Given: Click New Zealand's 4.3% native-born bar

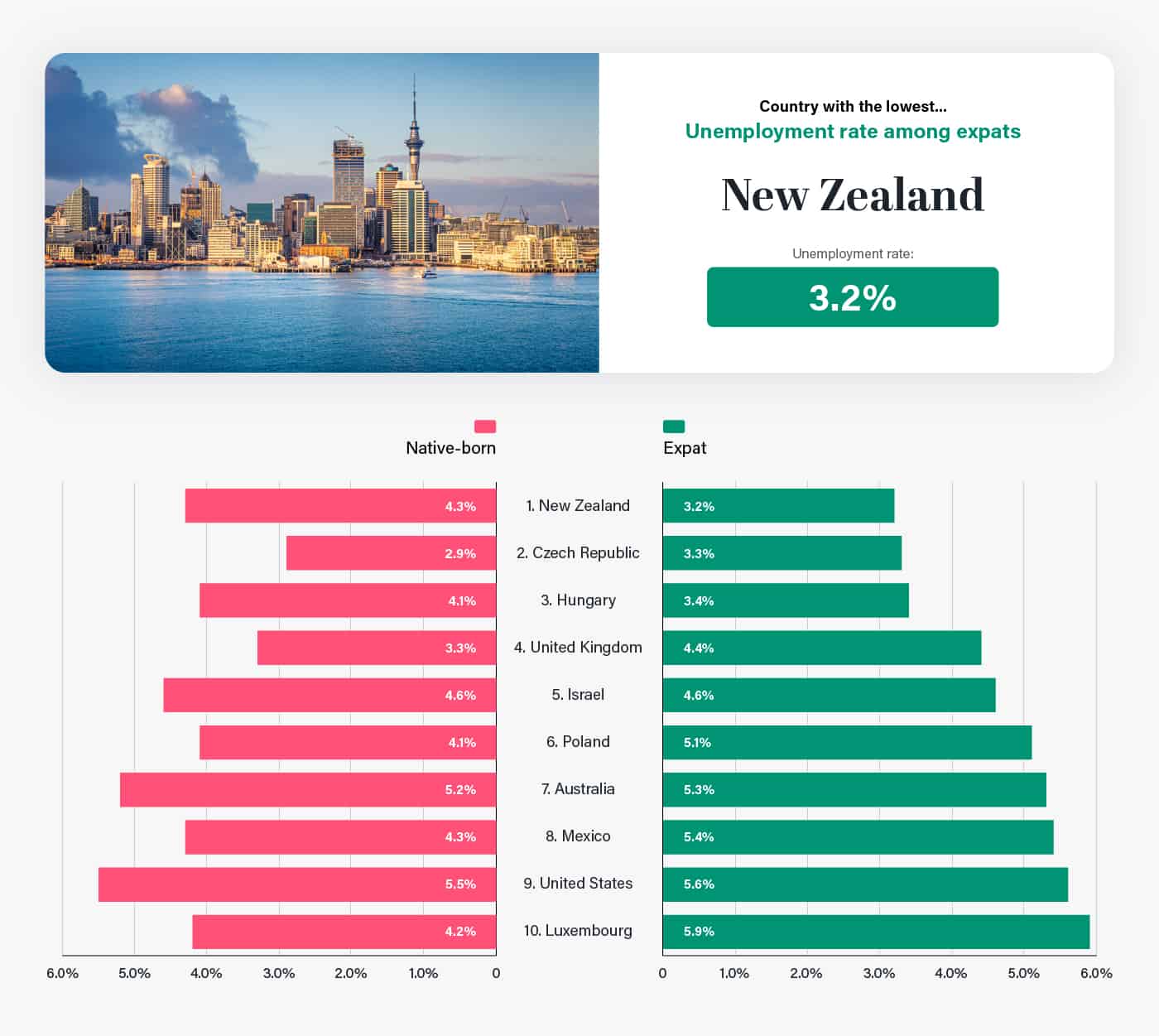Looking at the screenshot, I should pyautogui.click(x=340, y=506).
